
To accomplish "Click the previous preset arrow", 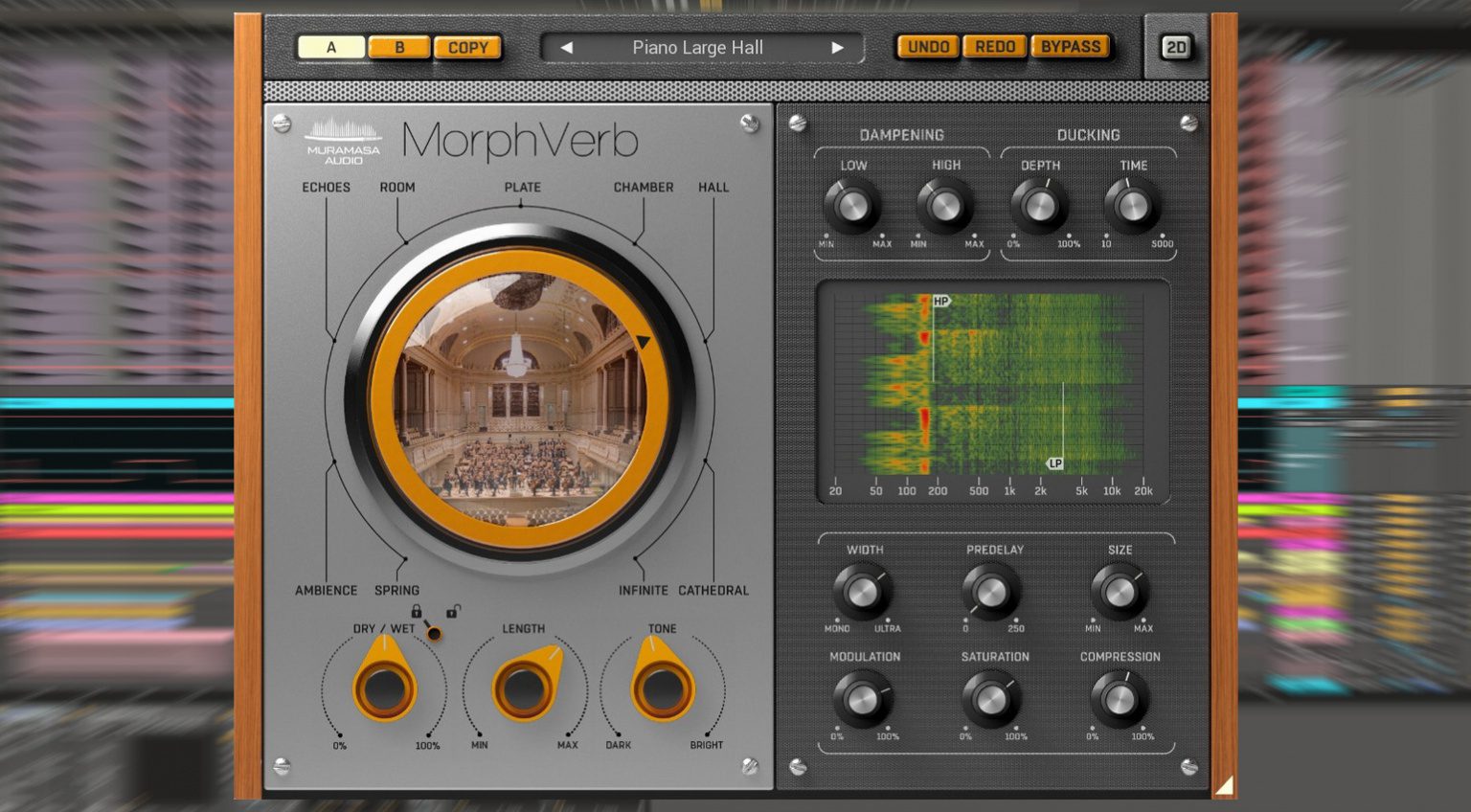I will click(x=565, y=47).
